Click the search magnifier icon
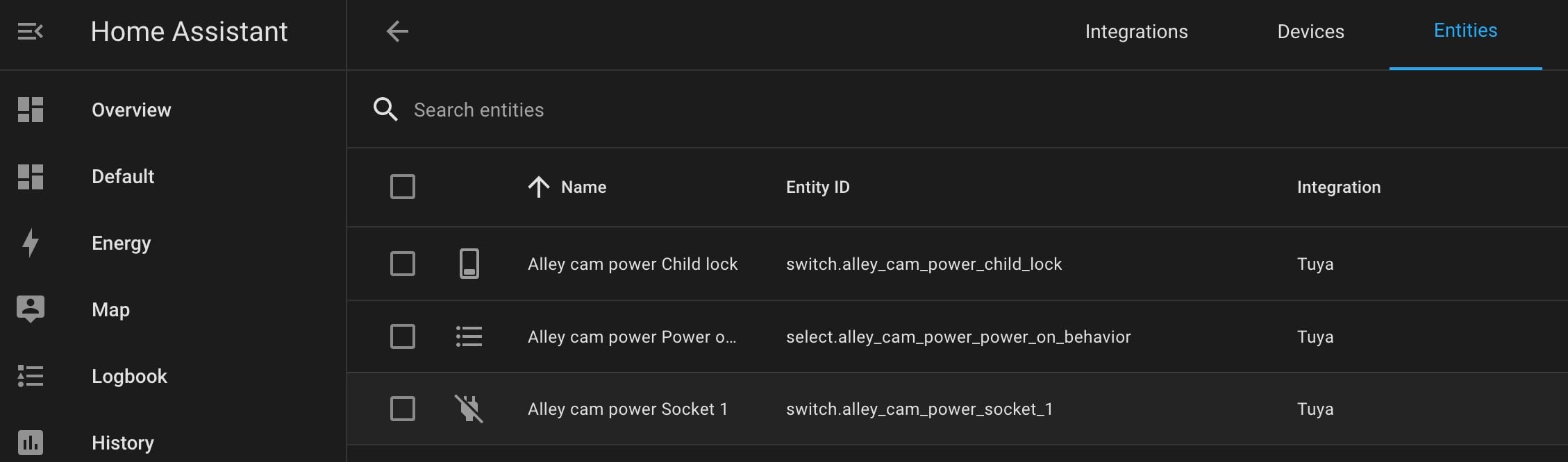Image resolution: width=1568 pixels, height=462 pixels. tap(386, 109)
